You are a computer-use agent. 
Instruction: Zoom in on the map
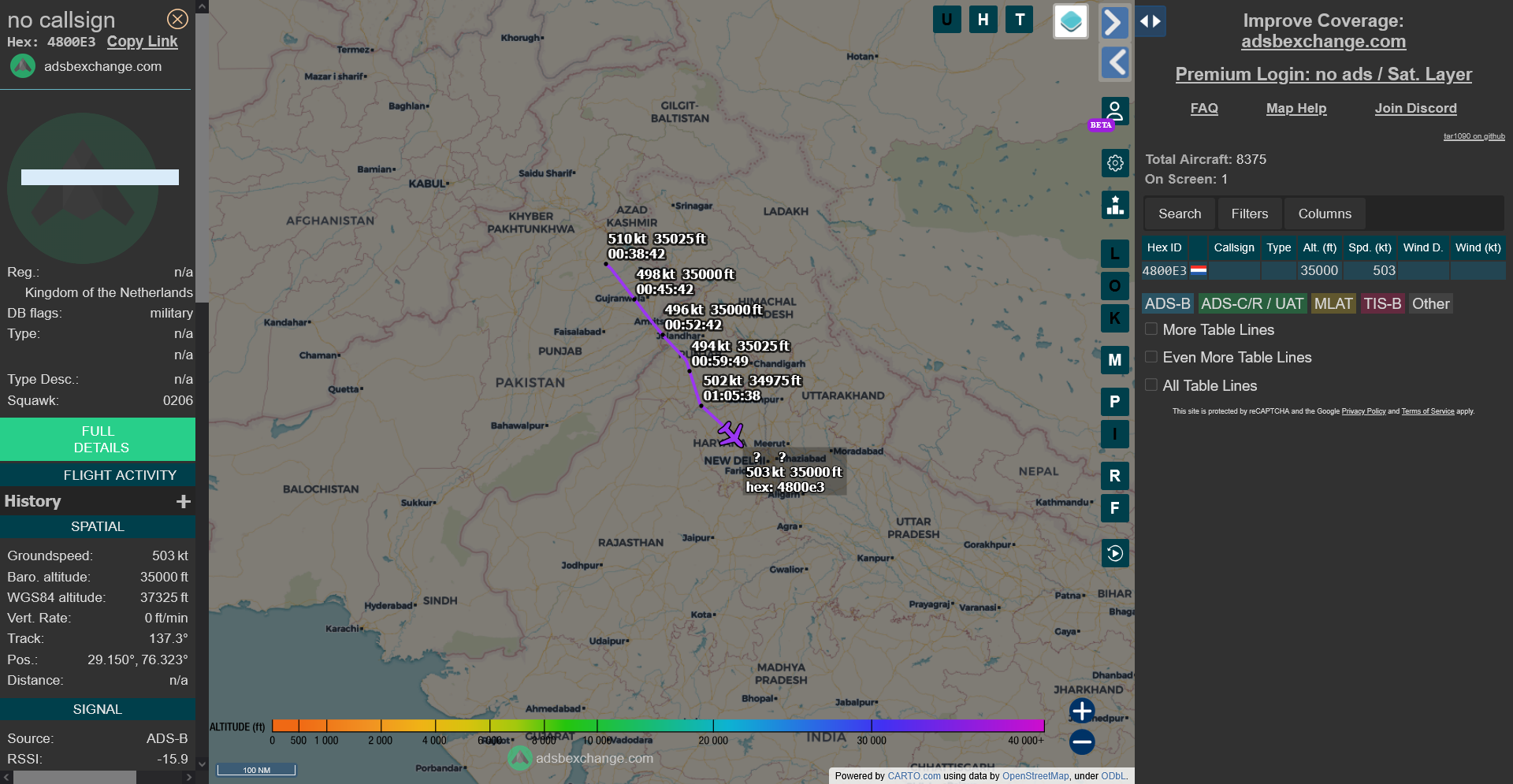pyautogui.click(x=1082, y=711)
